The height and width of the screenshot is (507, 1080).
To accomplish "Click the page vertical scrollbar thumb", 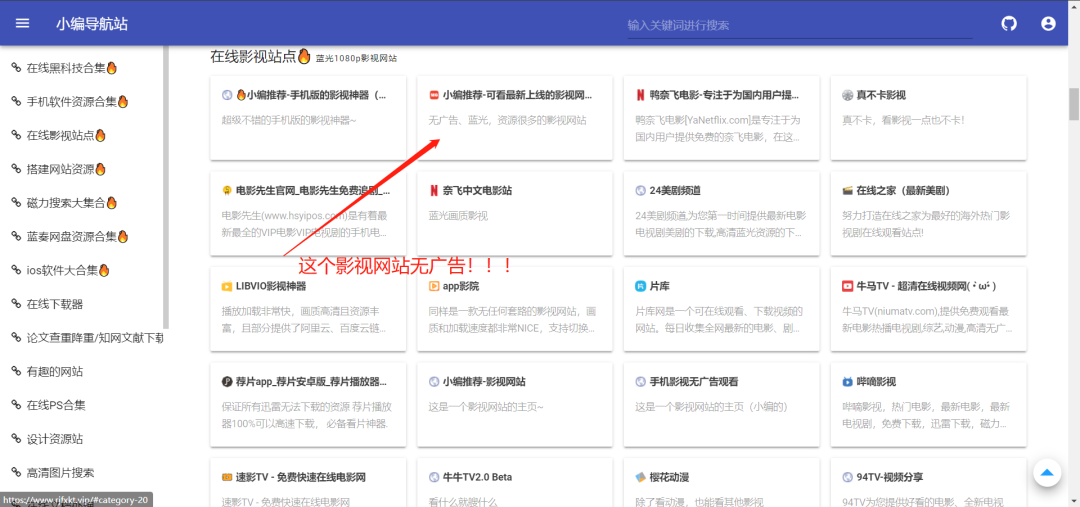I will click(1073, 104).
